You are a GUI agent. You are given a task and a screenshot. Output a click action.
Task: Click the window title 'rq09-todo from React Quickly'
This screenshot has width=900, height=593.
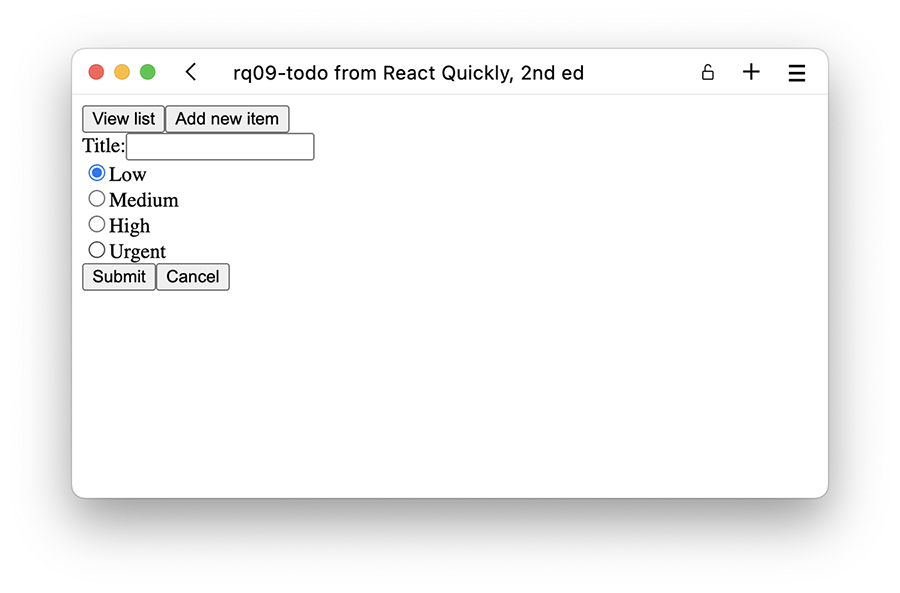tap(408, 73)
